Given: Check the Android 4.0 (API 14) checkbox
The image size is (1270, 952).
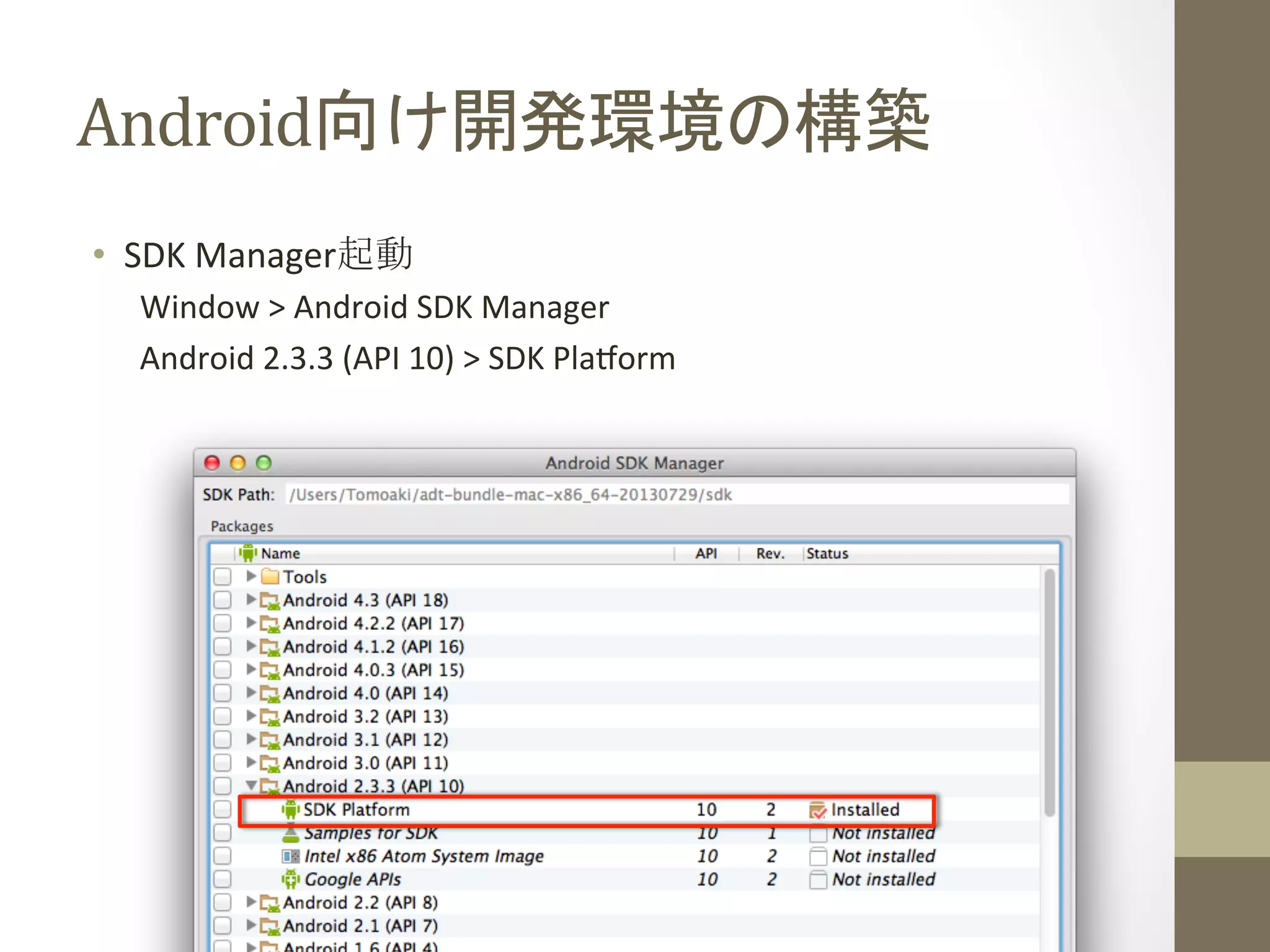Looking at the screenshot, I should (222, 694).
